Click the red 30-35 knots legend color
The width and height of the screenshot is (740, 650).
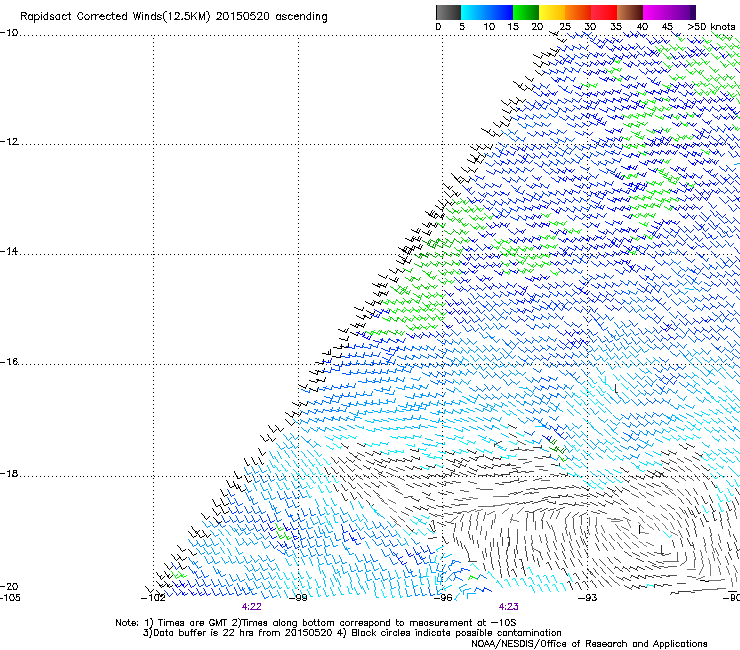coord(604,12)
